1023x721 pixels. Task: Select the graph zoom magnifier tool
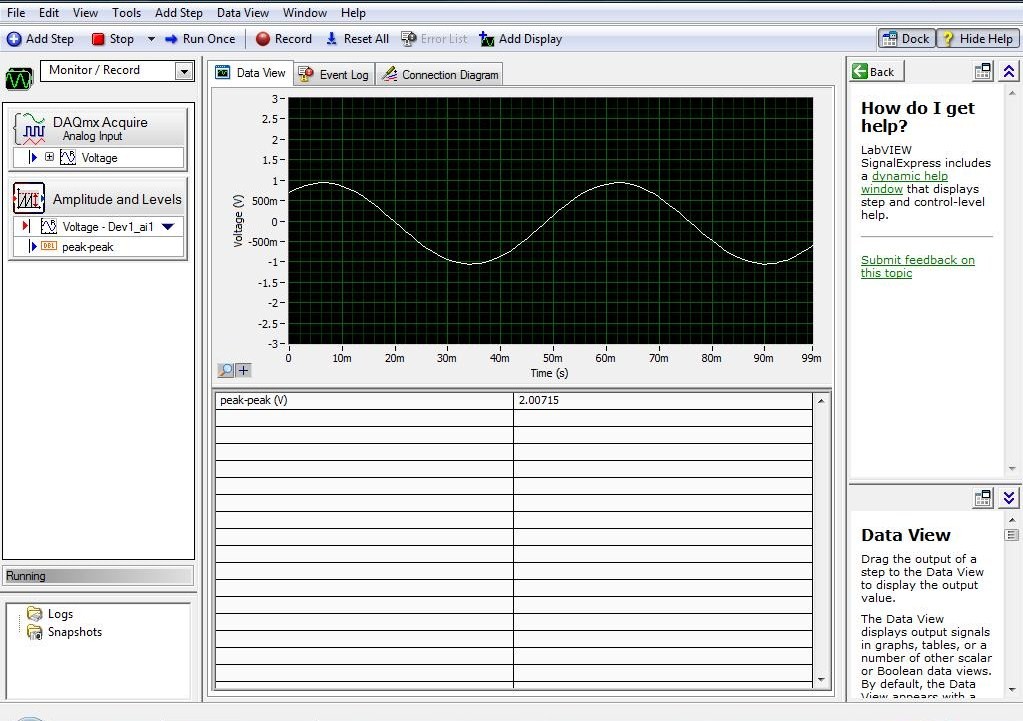click(x=226, y=371)
